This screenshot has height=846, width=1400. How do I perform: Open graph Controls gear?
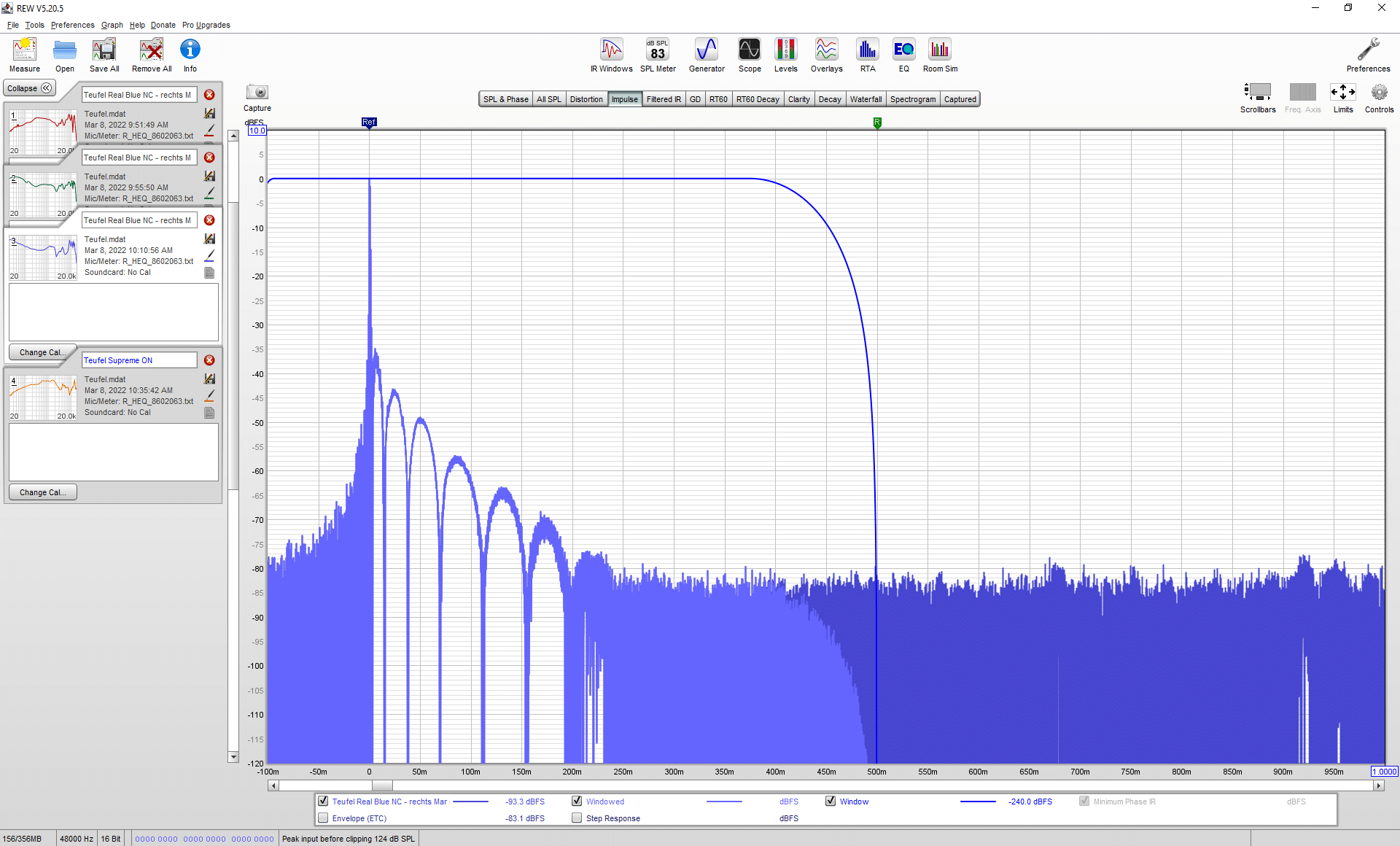click(1379, 98)
